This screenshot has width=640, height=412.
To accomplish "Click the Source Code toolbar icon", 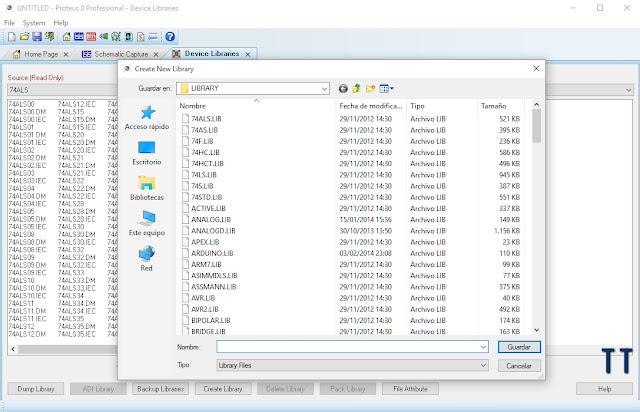I will (x=153, y=37).
